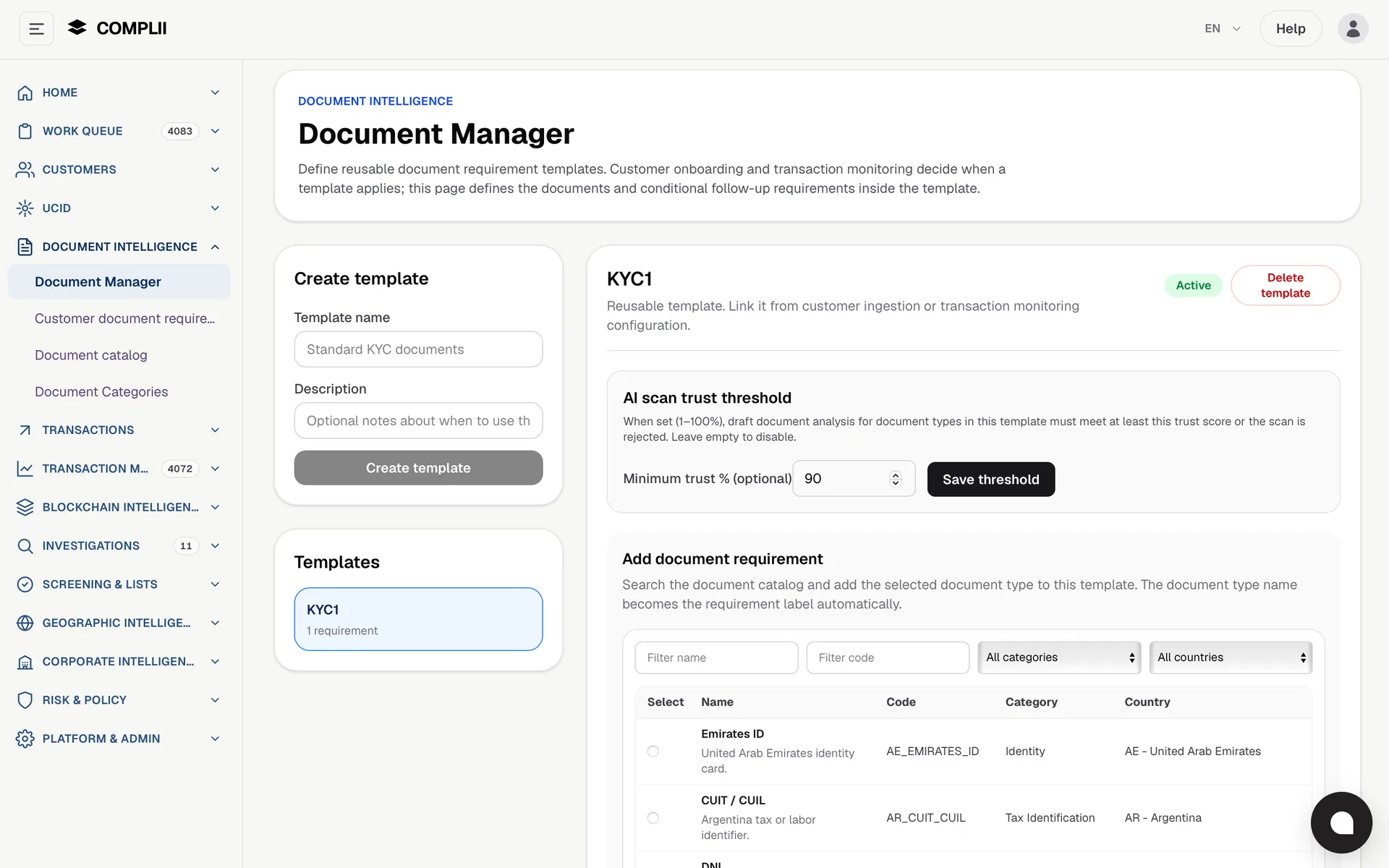Click the Filter name field

tap(716, 658)
